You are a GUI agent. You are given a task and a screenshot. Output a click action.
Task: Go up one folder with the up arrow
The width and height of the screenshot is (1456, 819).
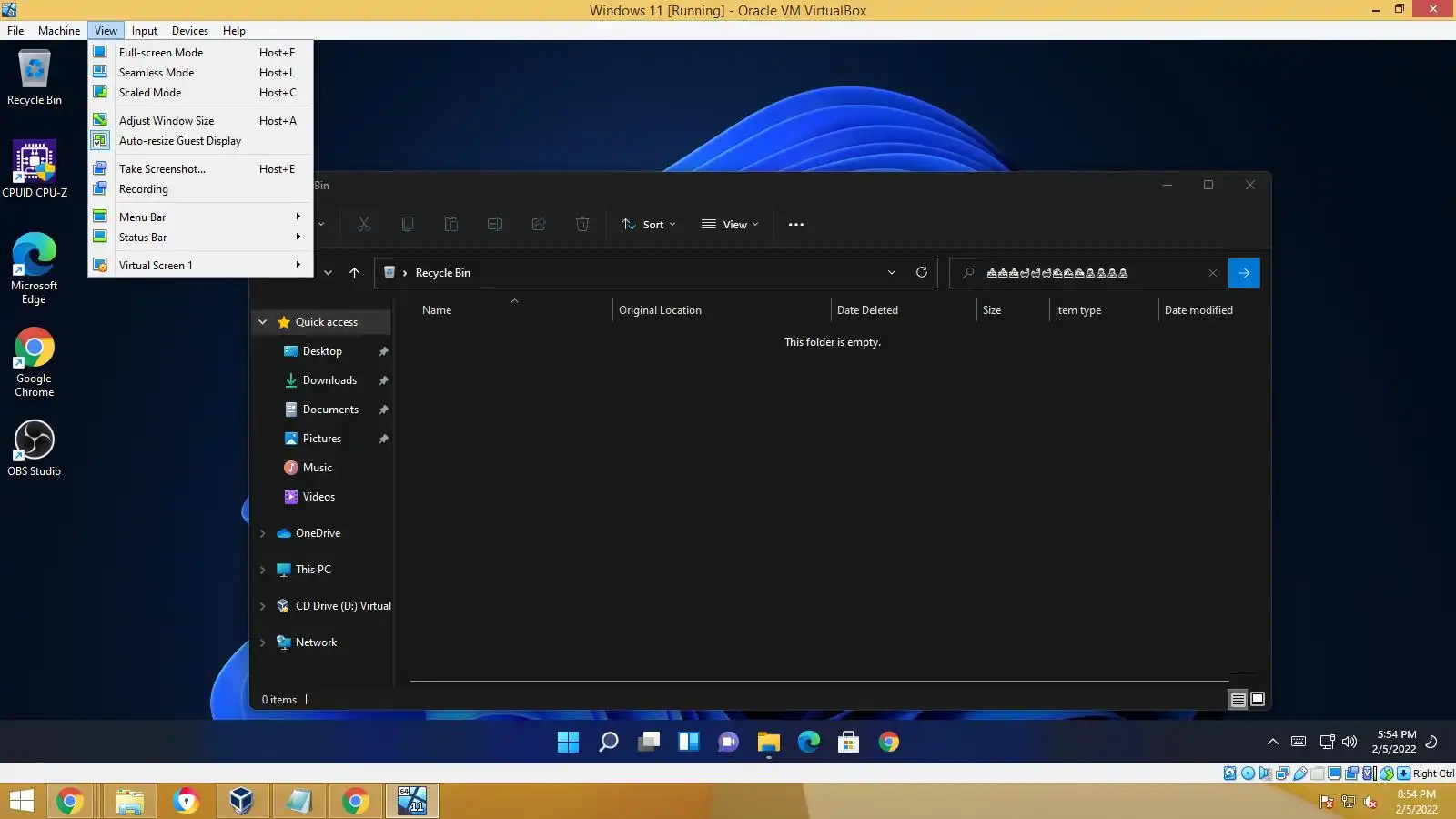[354, 273]
